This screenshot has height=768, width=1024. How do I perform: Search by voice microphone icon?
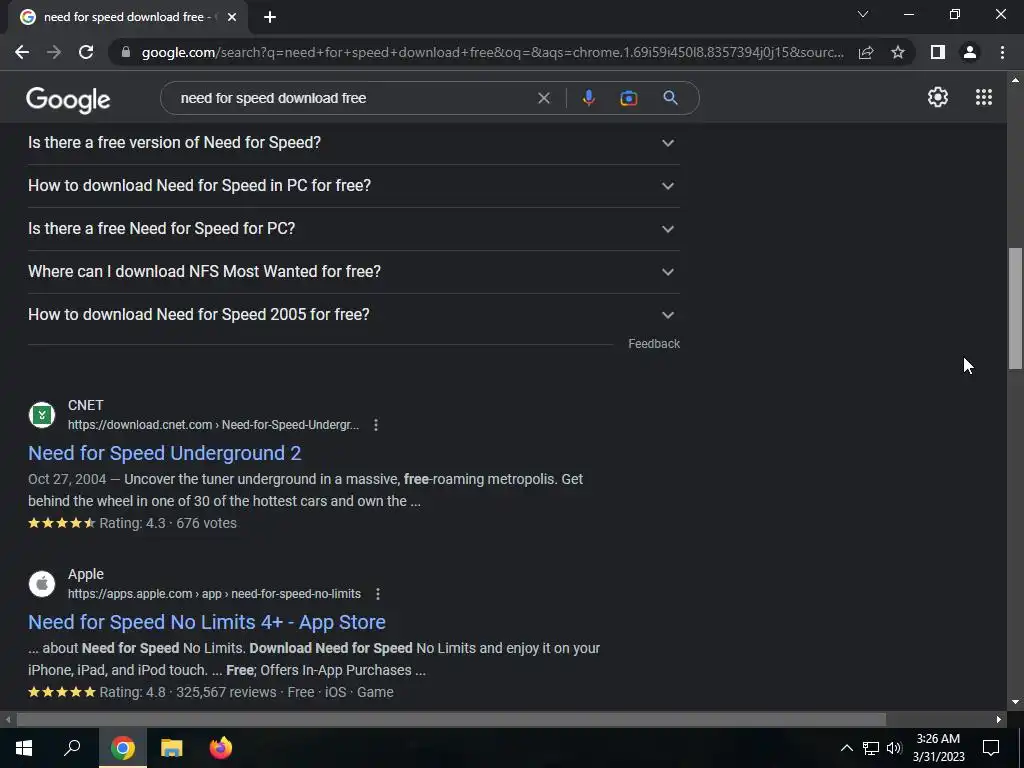(588, 98)
